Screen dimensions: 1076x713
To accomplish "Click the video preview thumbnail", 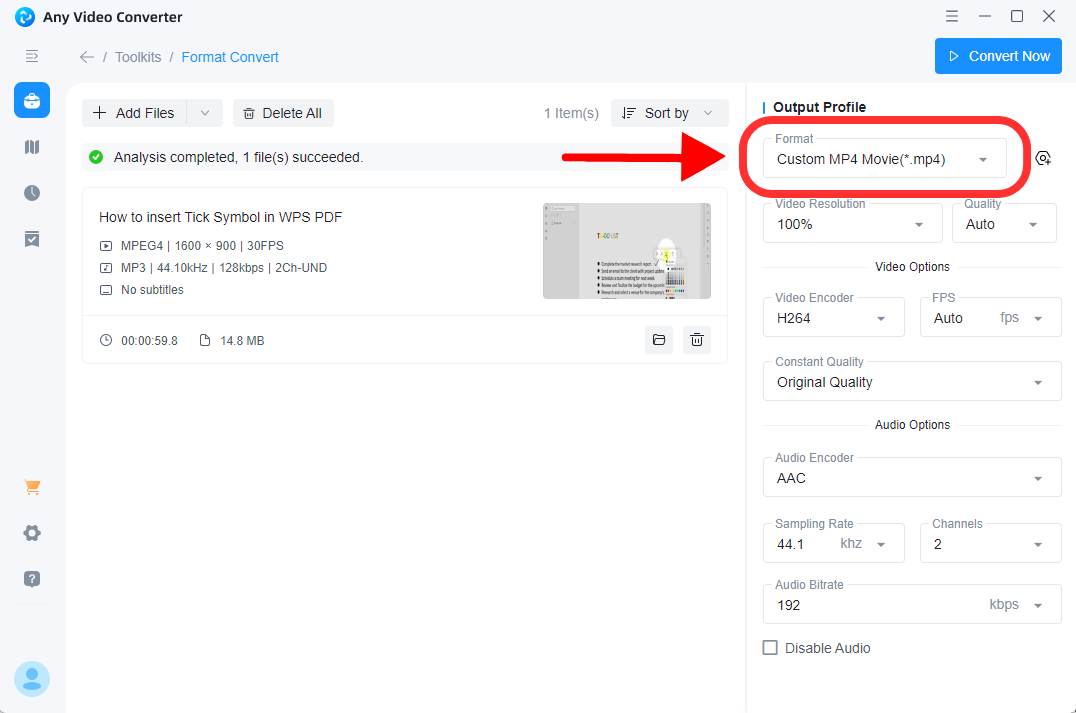I will click(627, 250).
